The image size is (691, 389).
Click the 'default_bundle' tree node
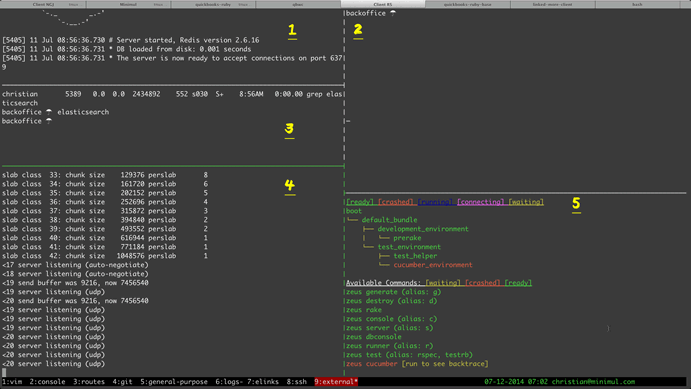point(389,220)
